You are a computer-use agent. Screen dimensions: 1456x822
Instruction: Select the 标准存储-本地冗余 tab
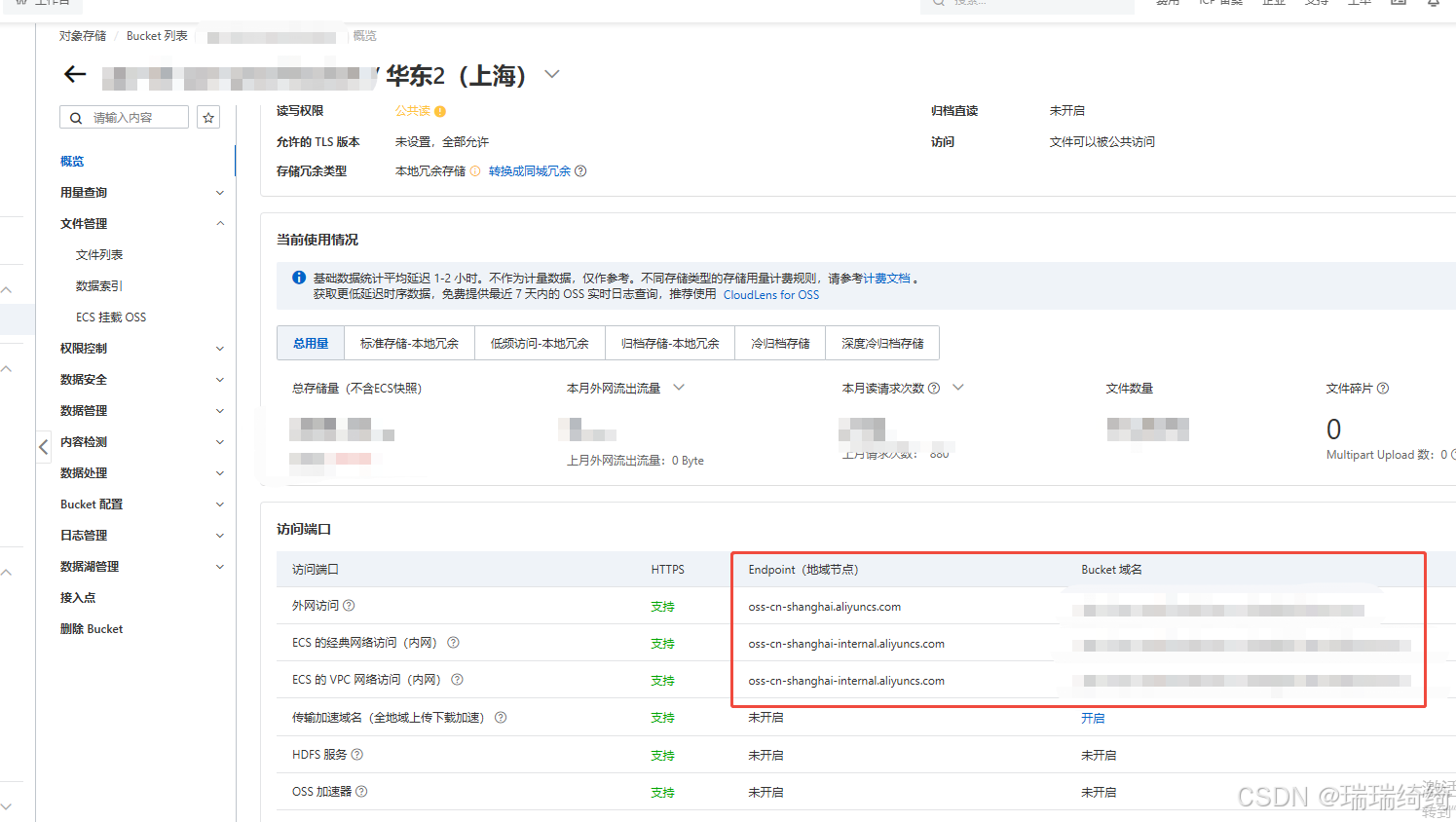(x=409, y=343)
